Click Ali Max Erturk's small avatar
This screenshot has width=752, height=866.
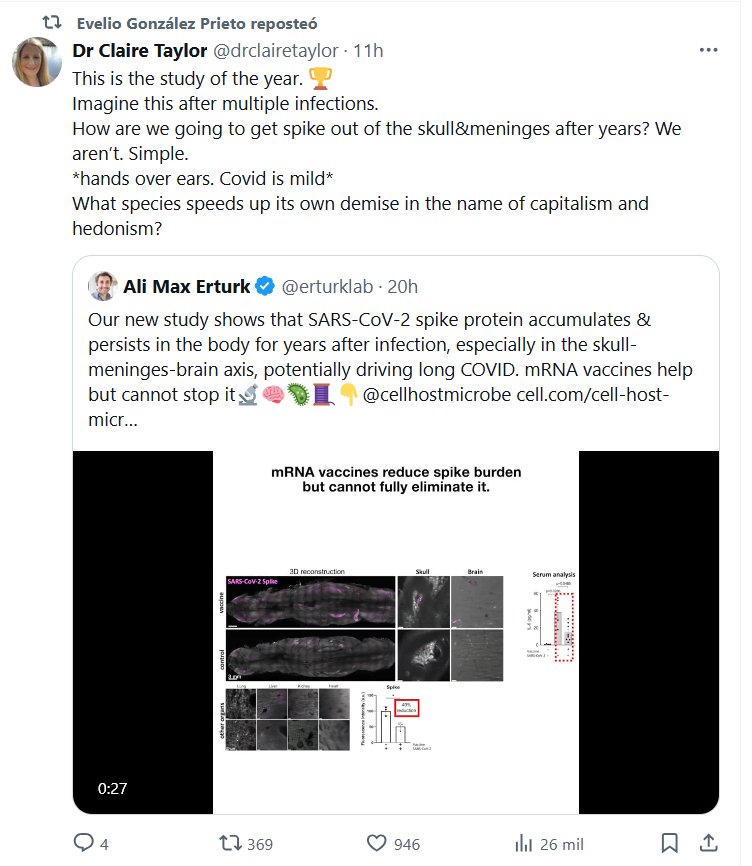102,287
